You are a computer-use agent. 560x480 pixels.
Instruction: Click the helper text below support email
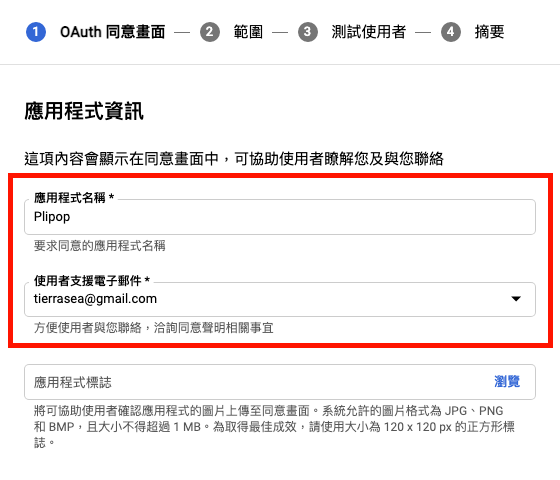(x=154, y=328)
